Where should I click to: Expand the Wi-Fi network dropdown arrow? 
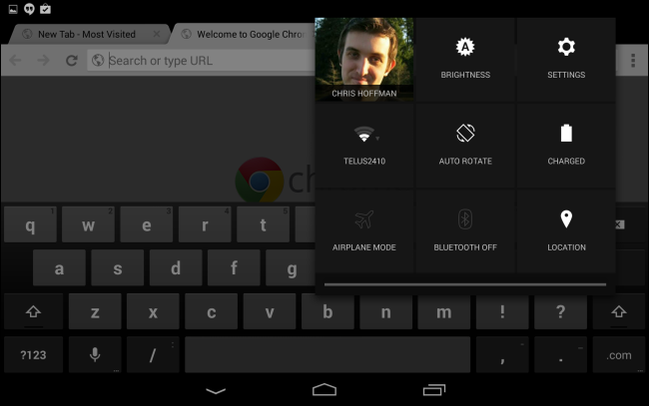(x=377, y=139)
